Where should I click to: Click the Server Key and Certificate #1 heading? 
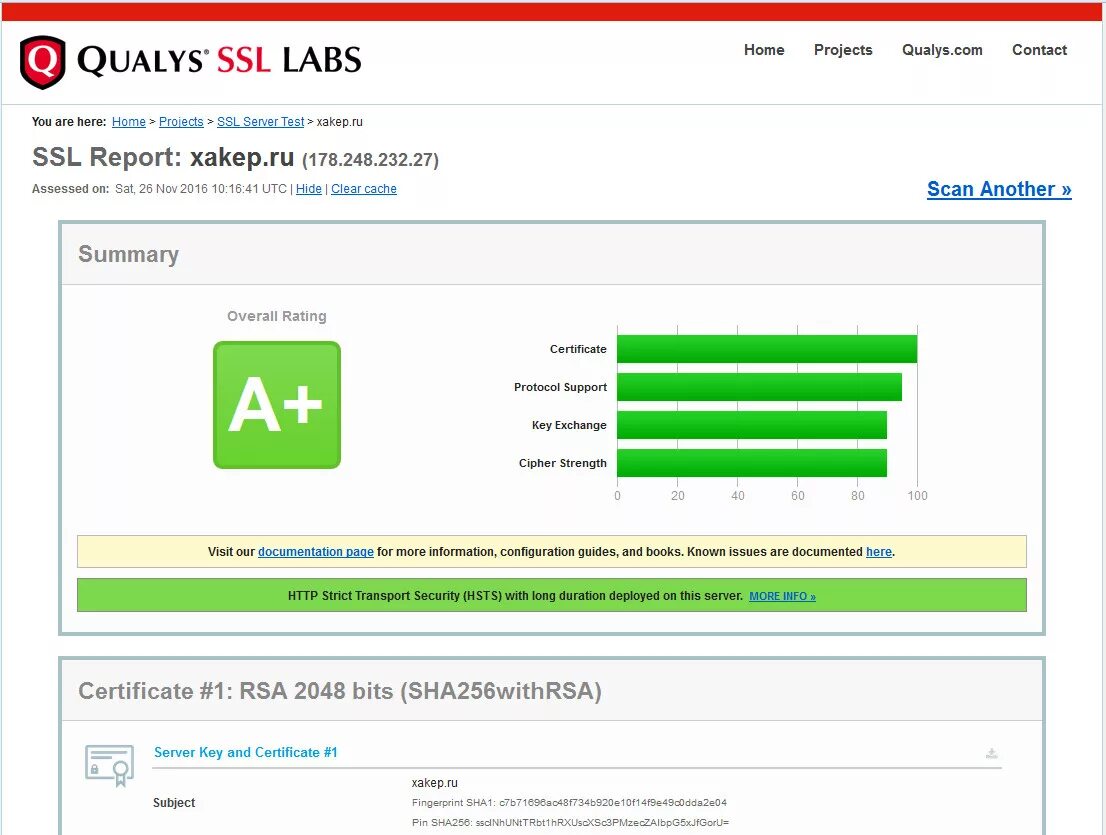[x=245, y=752]
